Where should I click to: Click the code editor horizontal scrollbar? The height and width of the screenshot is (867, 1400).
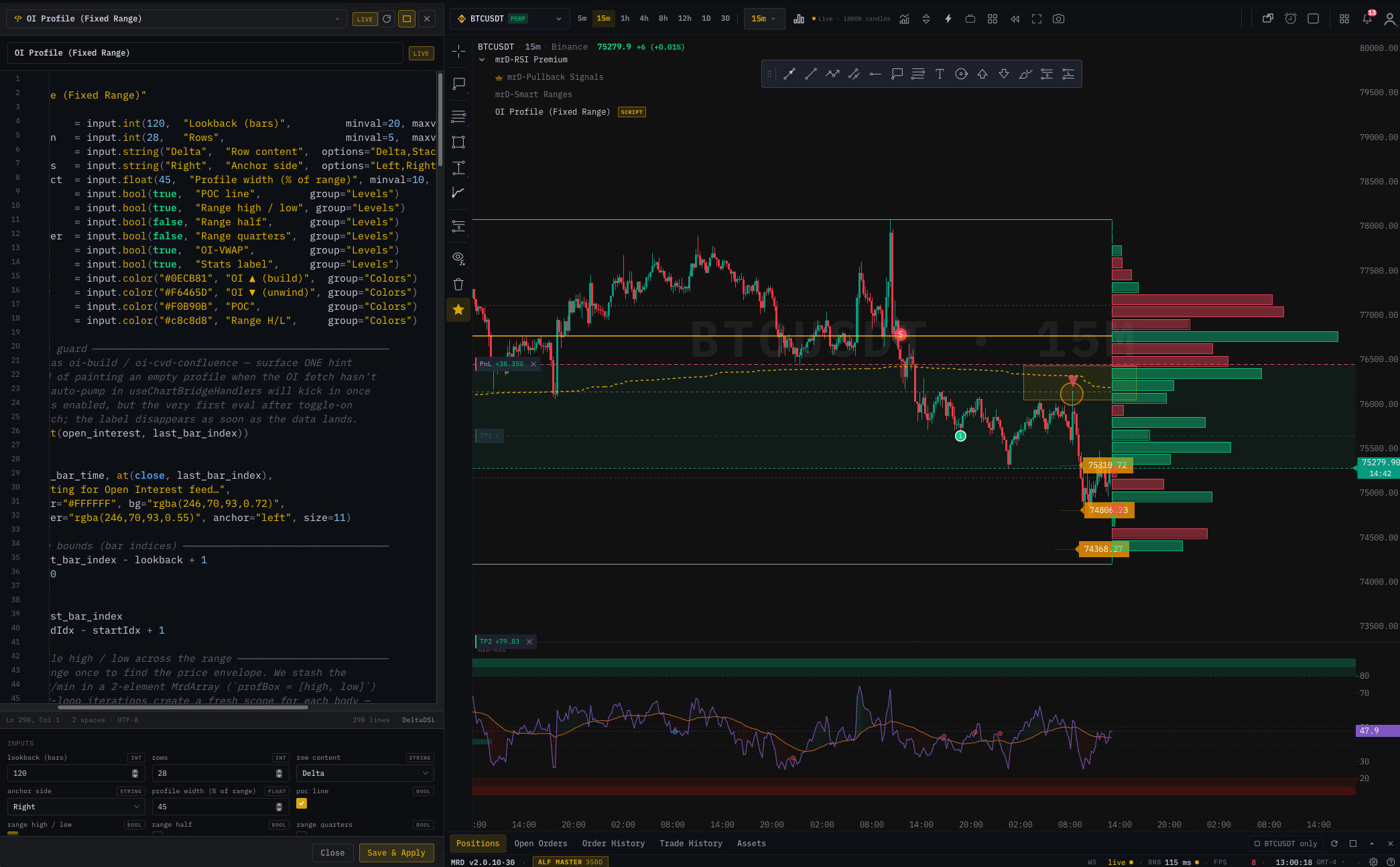182,707
